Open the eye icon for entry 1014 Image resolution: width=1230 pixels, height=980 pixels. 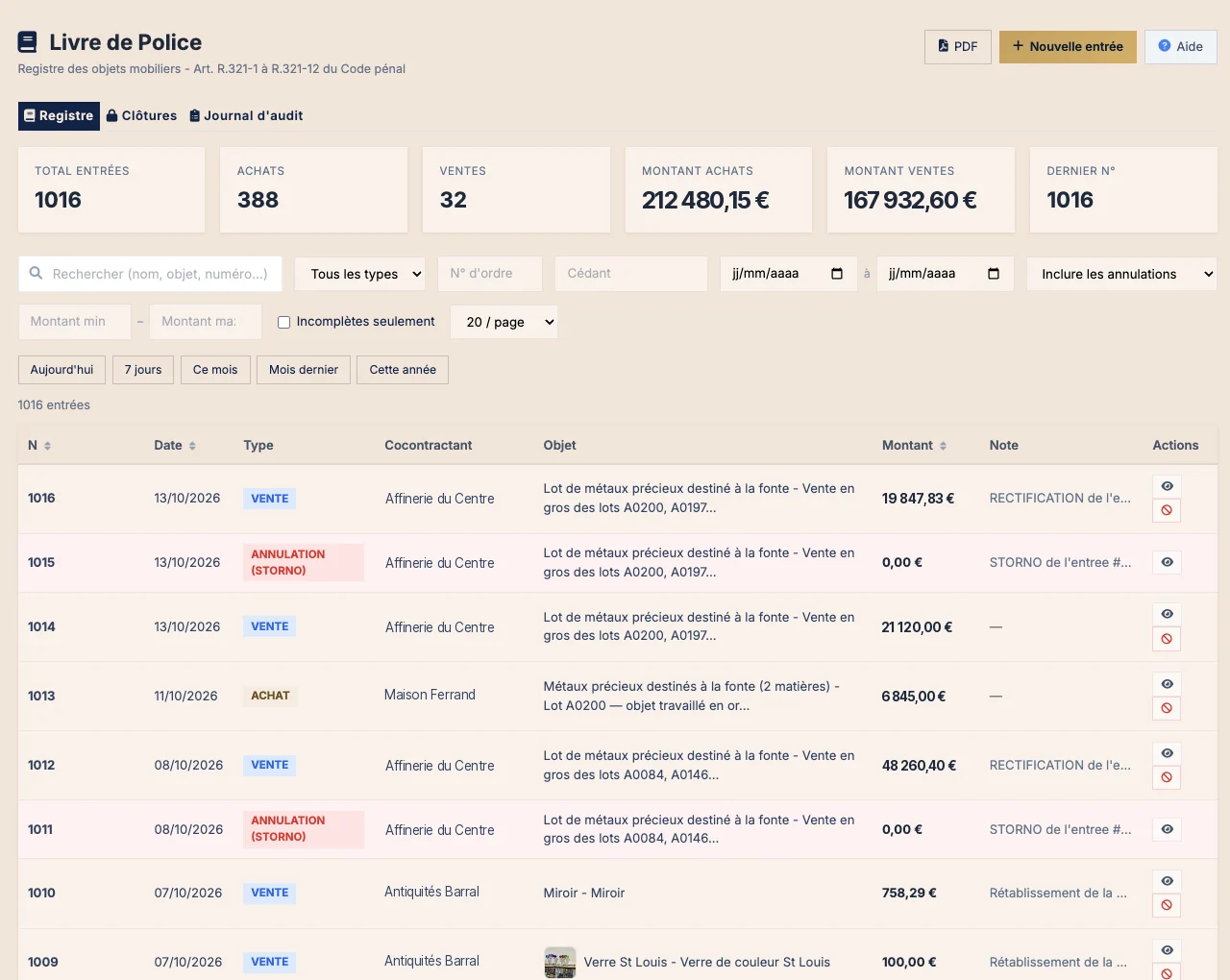(1167, 614)
